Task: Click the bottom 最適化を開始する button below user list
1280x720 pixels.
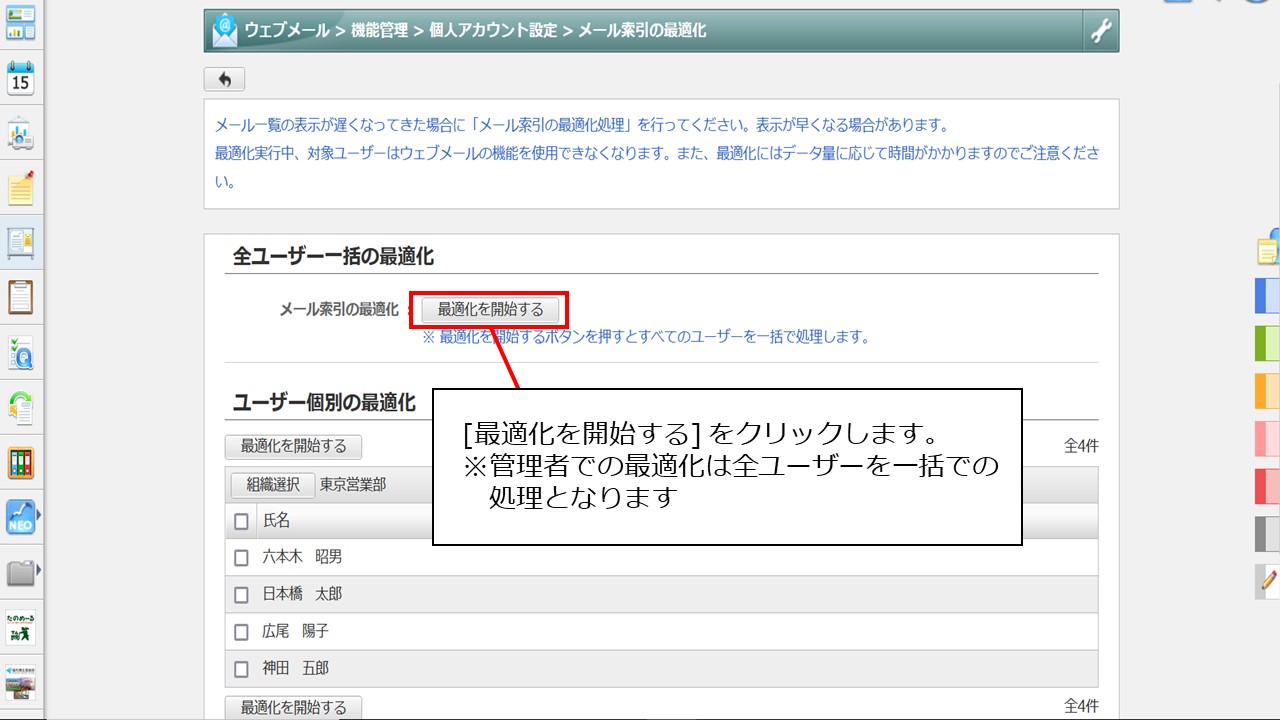Action: coord(293,707)
